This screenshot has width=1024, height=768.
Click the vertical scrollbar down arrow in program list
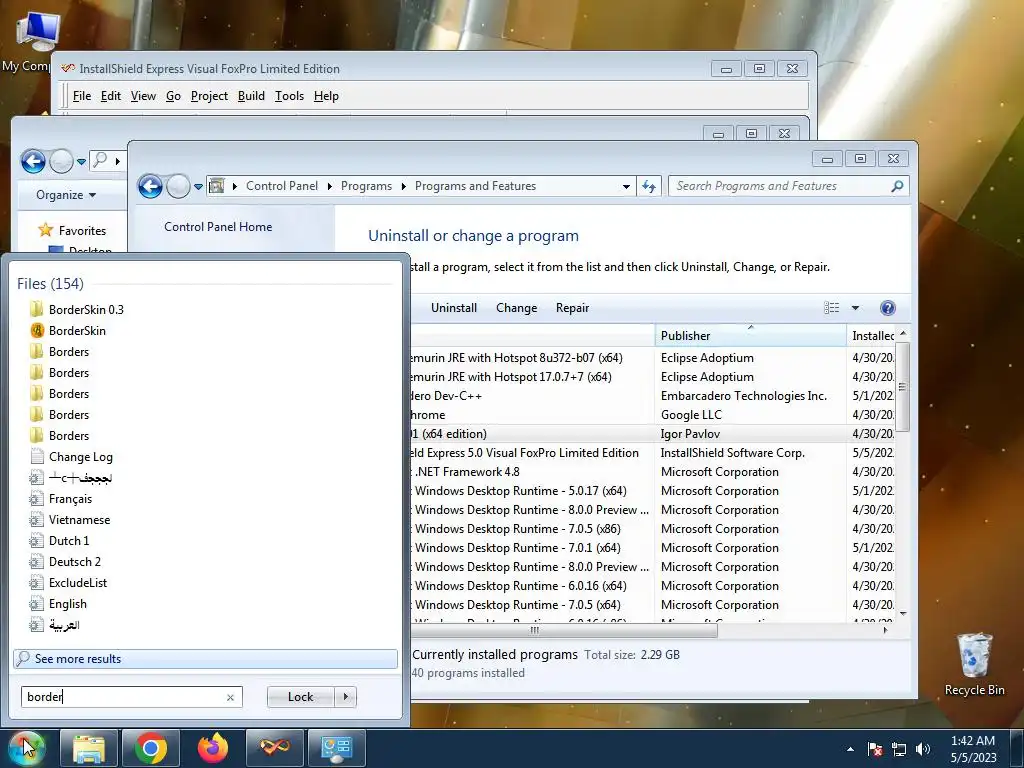point(903,613)
